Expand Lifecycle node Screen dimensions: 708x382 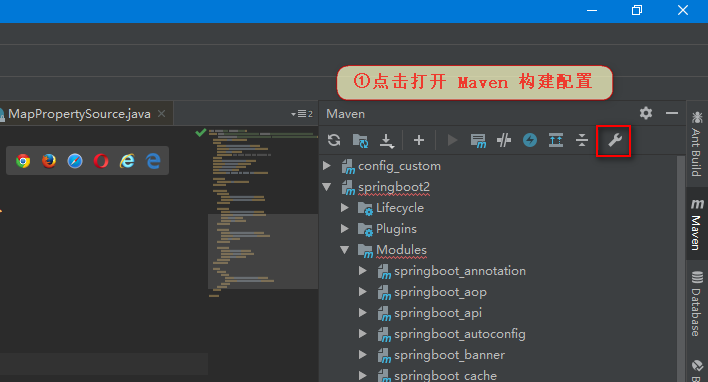345,208
